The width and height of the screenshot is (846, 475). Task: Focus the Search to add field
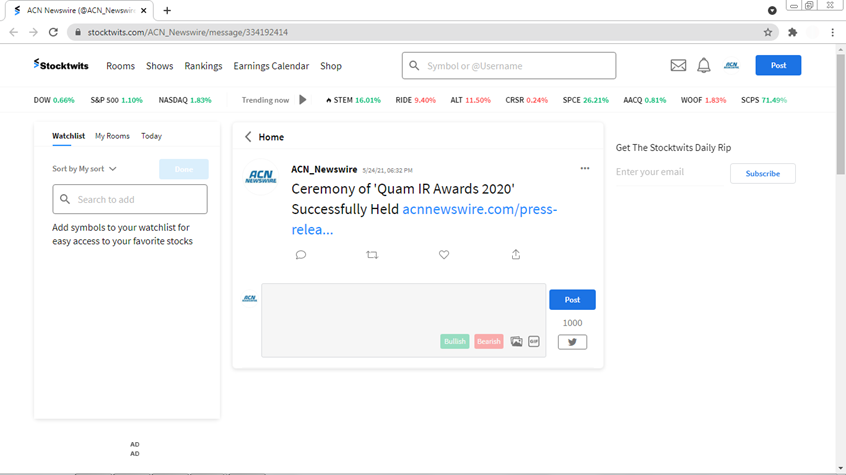pos(130,199)
